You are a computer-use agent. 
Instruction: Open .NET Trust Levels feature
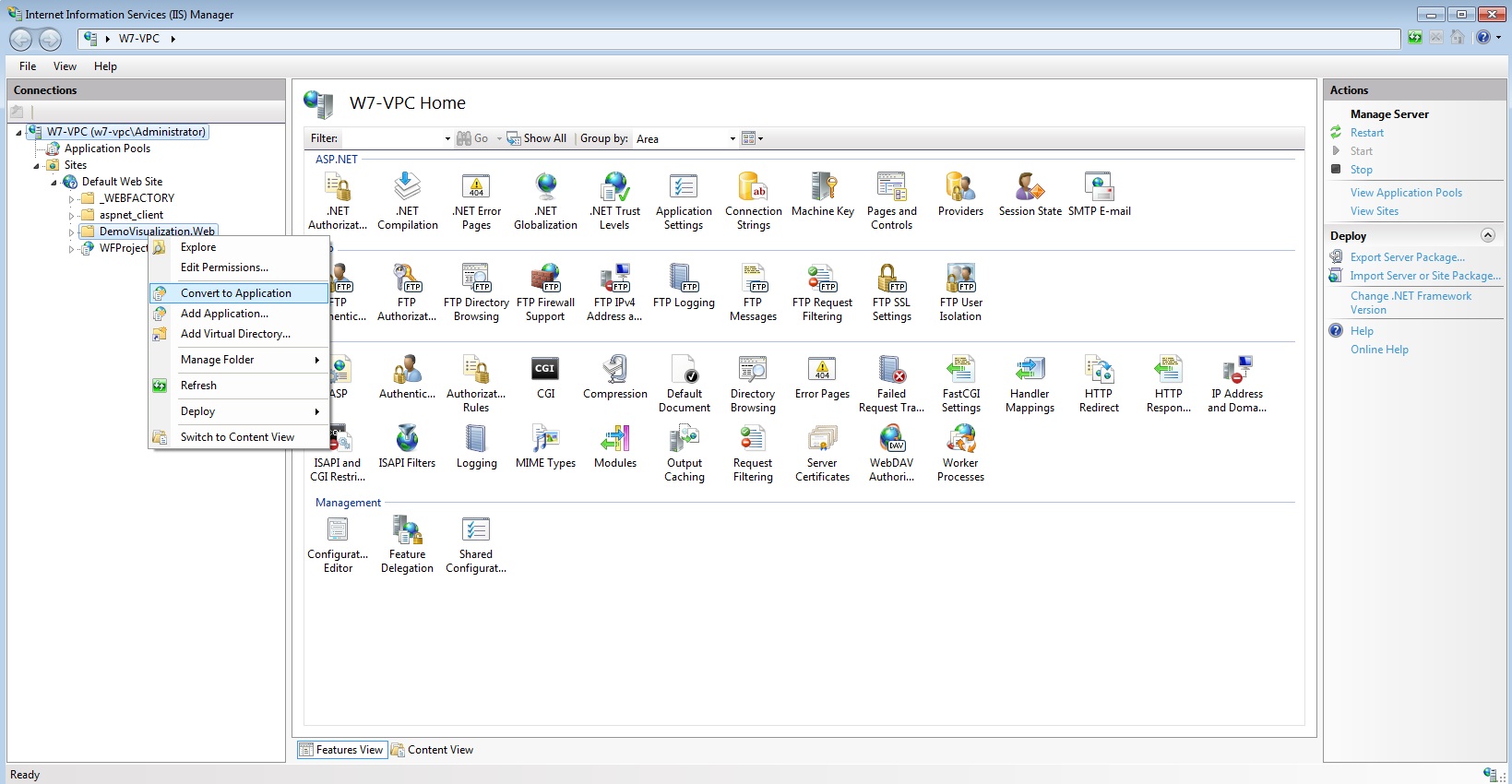(x=614, y=201)
